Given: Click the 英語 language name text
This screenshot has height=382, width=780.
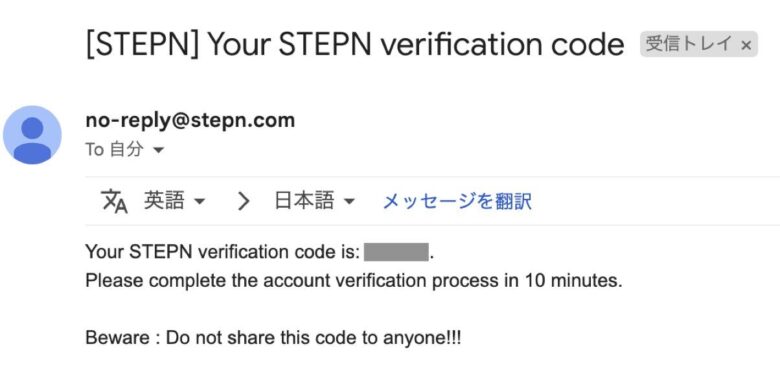Looking at the screenshot, I should tap(164, 201).
